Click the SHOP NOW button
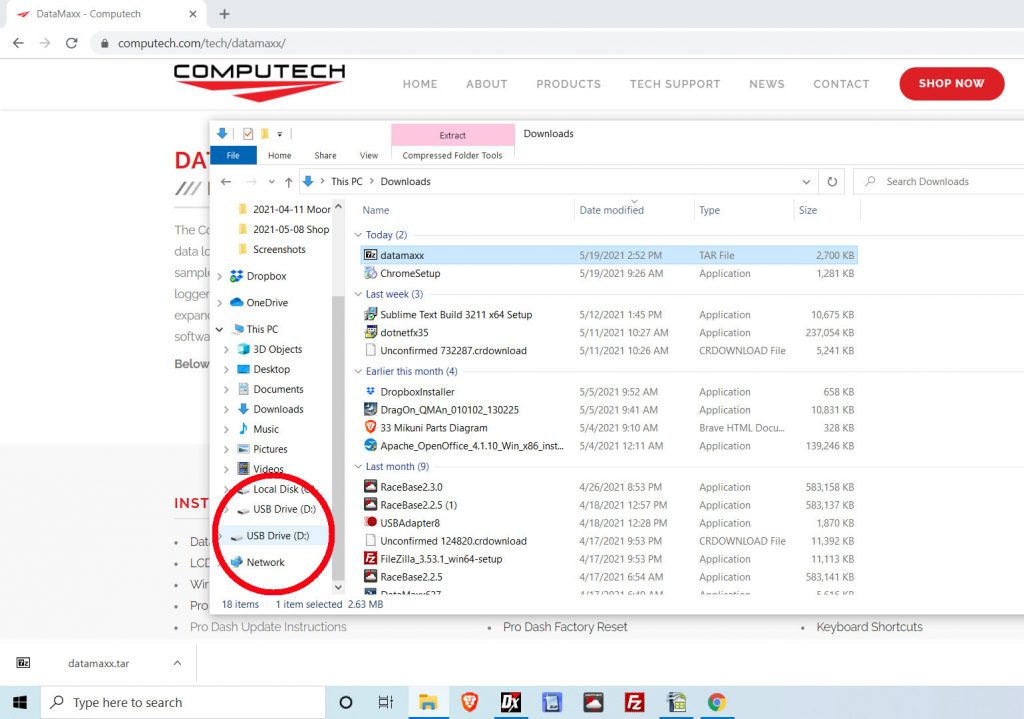This screenshot has width=1024, height=719. point(952,84)
